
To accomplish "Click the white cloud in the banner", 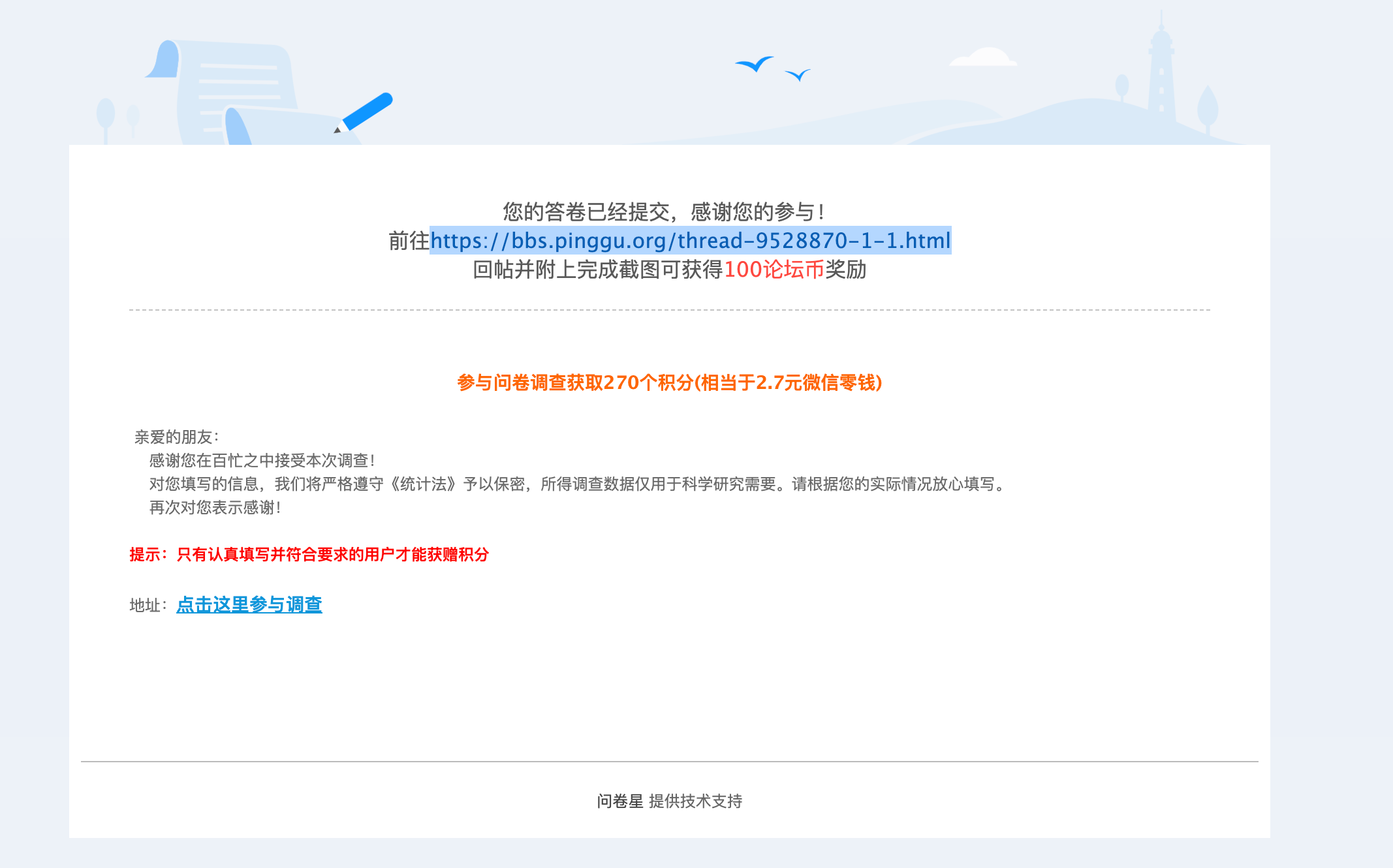I will point(984,57).
